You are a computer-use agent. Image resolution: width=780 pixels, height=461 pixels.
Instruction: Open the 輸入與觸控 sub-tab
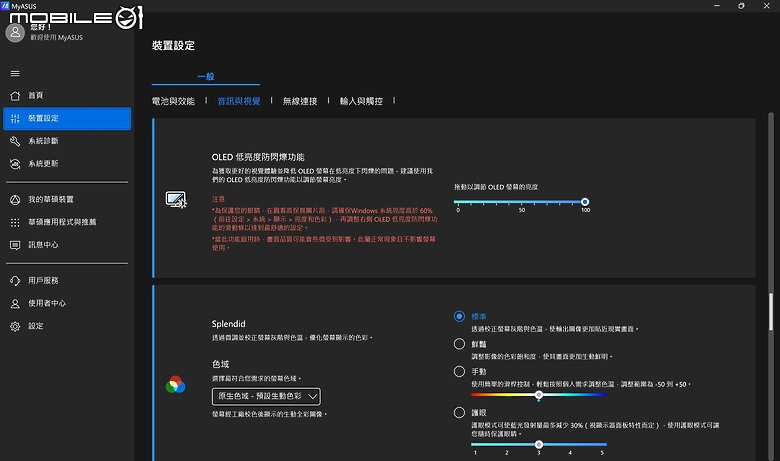point(361,101)
